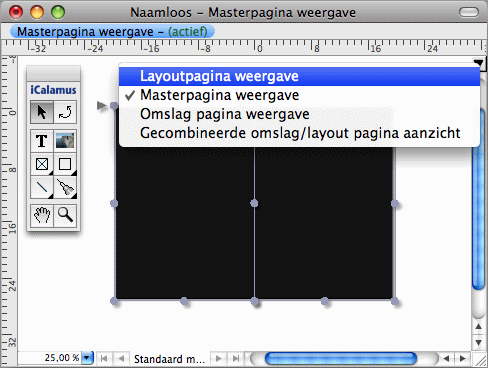
Task: Select the magnifier zoom tool
Action: click(65, 216)
